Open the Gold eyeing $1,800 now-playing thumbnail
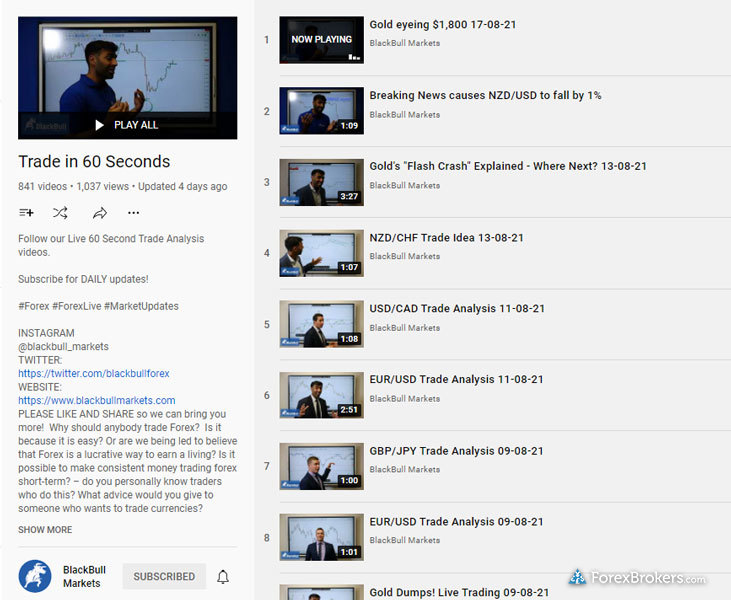 (x=321, y=40)
